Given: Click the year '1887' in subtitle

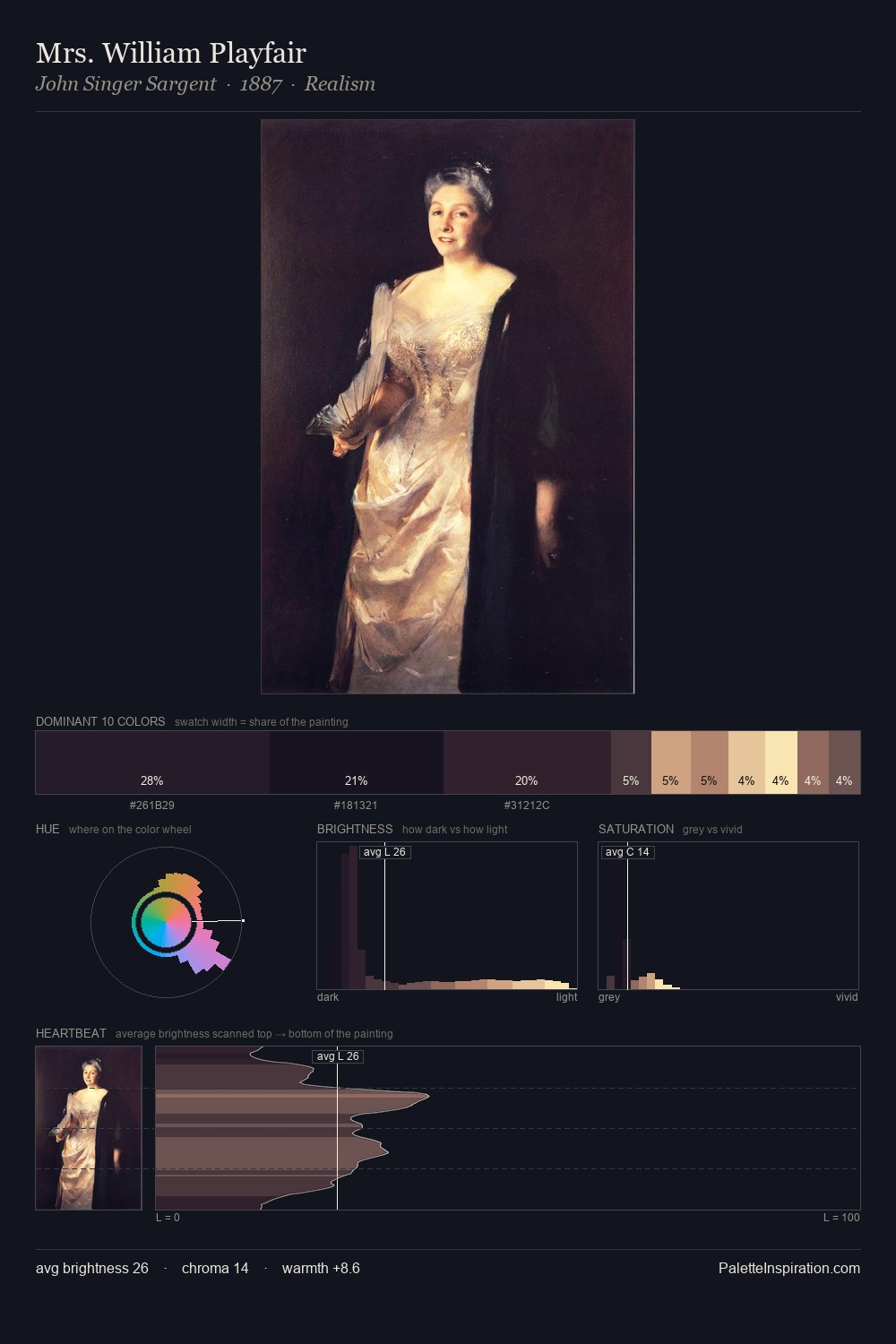Looking at the screenshot, I should pyautogui.click(x=261, y=84).
